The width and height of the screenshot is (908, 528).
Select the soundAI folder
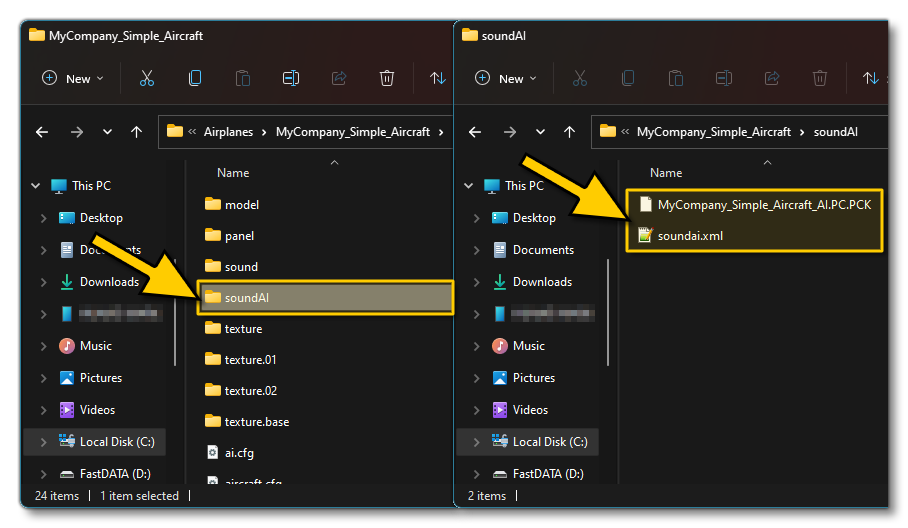(x=247, y=297)
